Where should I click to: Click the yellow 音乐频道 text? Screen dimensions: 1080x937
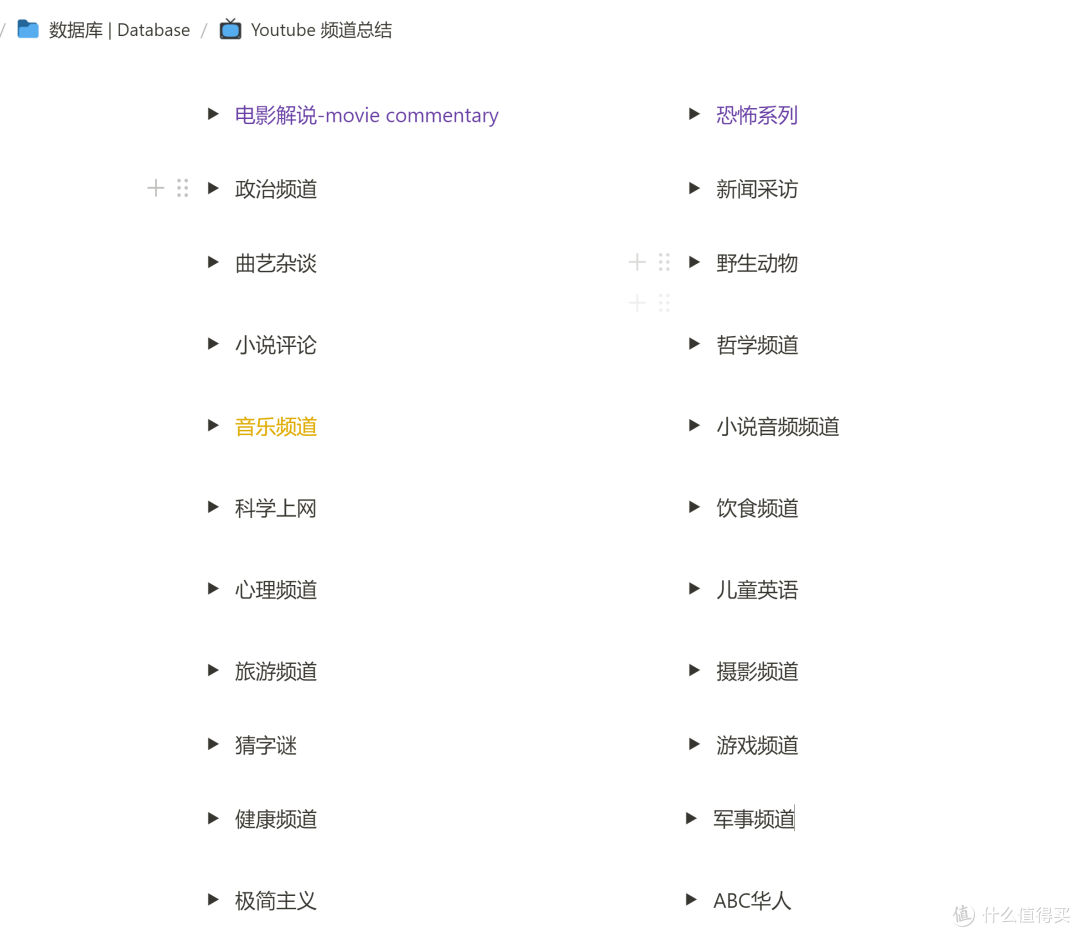pos(276,426)
